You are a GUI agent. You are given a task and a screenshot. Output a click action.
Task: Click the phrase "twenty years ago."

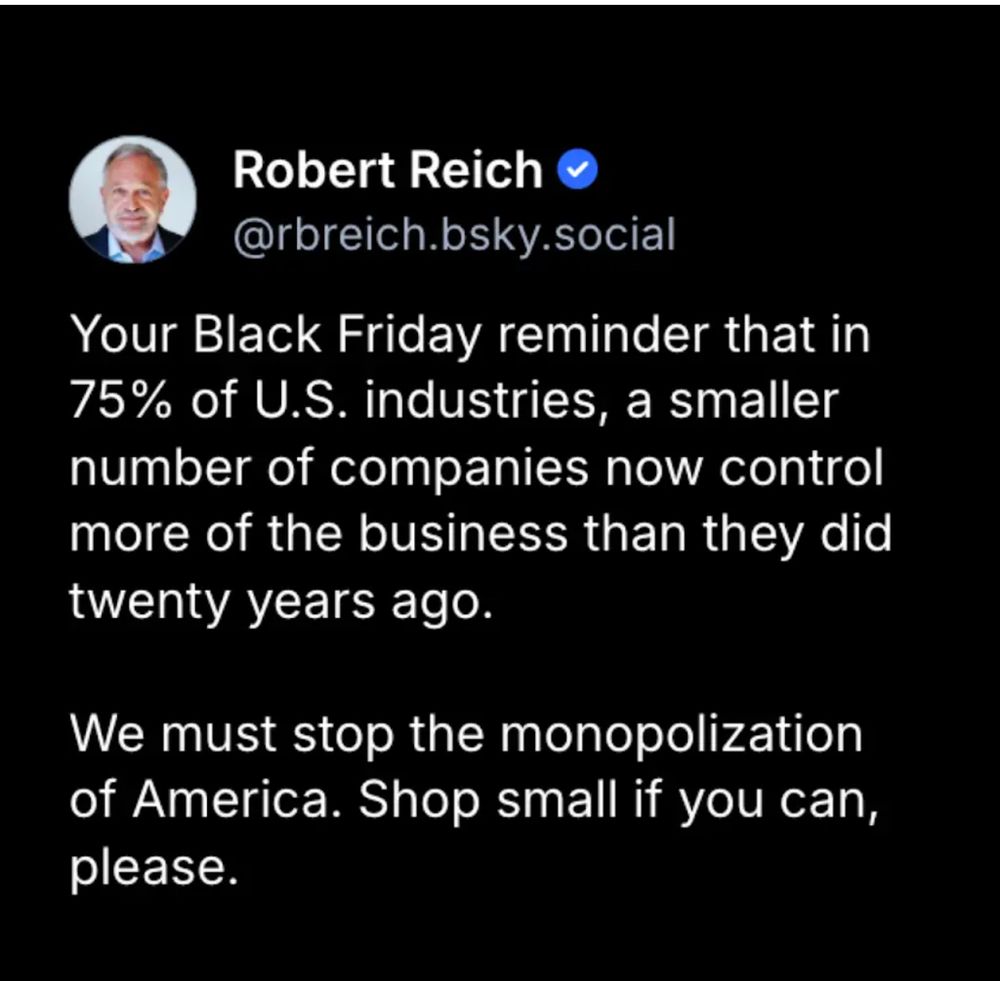(x=281, y=601)
